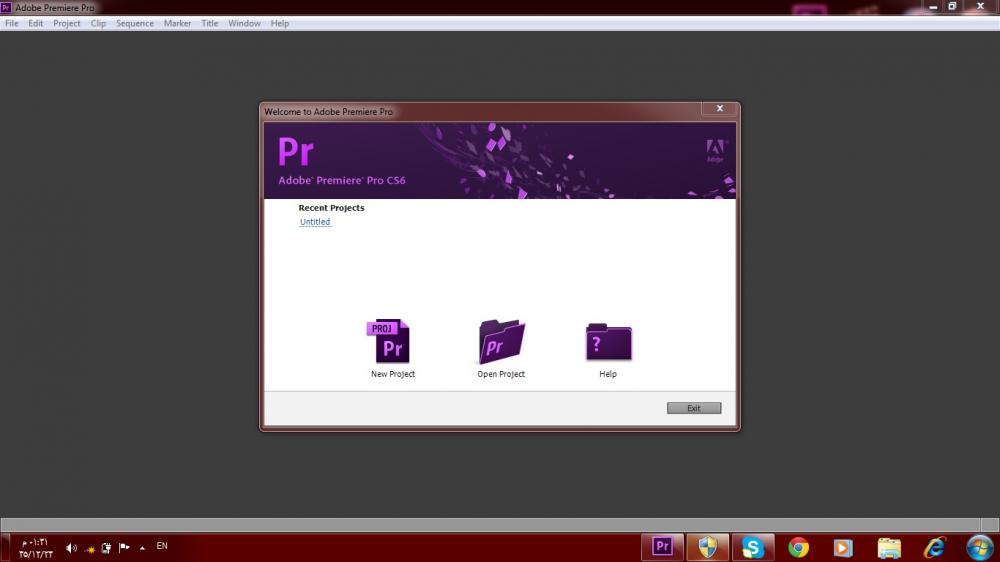
Task: Click the media player taskbar icon
Action: pos(843,547)
